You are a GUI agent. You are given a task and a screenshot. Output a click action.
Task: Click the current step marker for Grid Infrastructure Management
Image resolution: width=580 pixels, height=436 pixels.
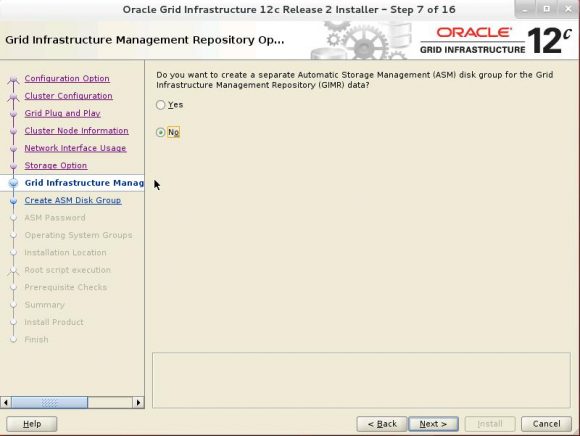[14, 183]
